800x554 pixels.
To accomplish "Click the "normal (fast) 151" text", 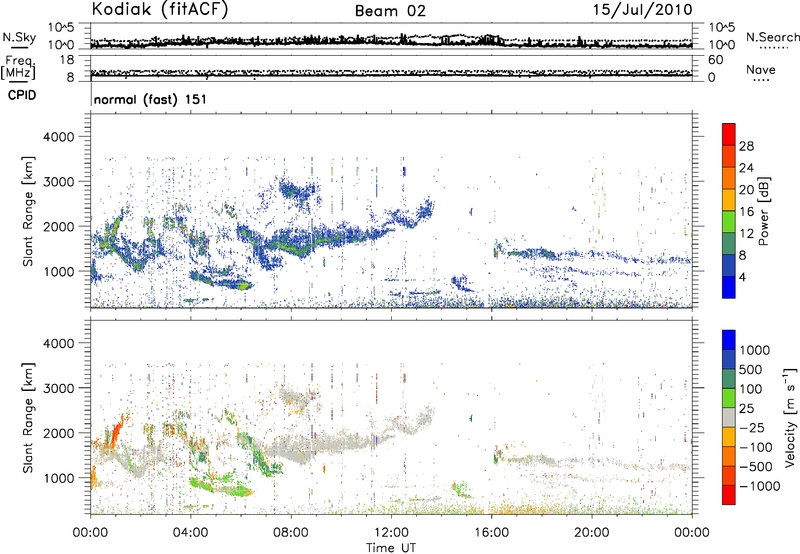I will [x=150, y=99].
